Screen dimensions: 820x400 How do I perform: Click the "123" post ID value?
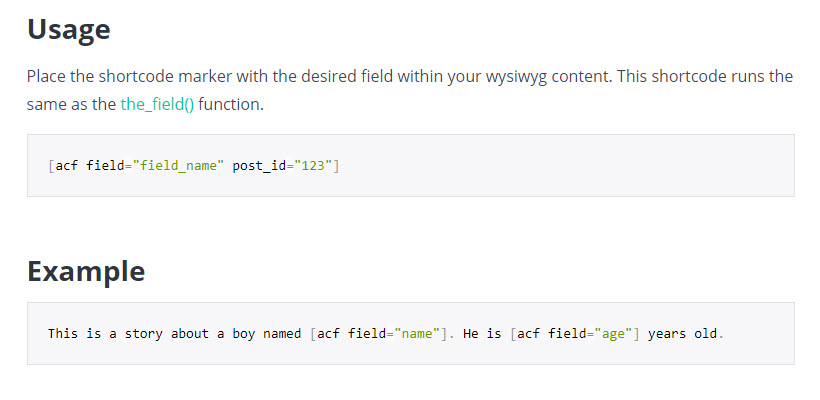click(313, 165)
